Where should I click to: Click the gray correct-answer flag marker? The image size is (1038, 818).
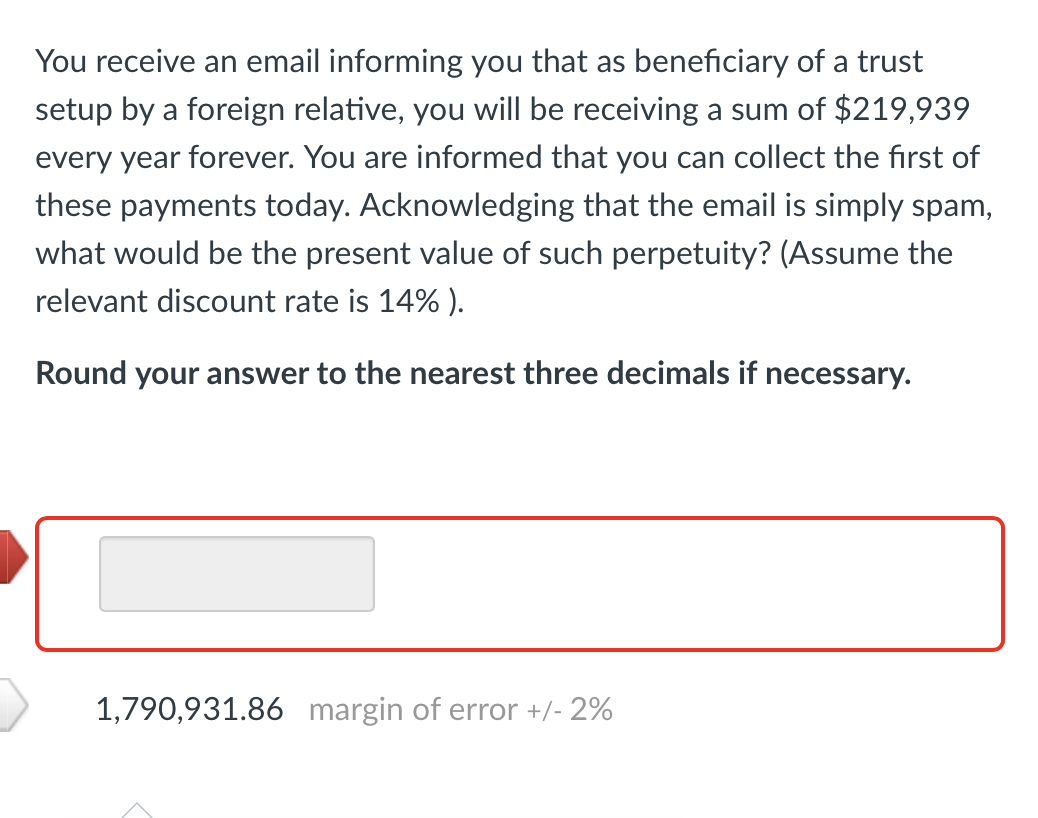coord(14,705)
